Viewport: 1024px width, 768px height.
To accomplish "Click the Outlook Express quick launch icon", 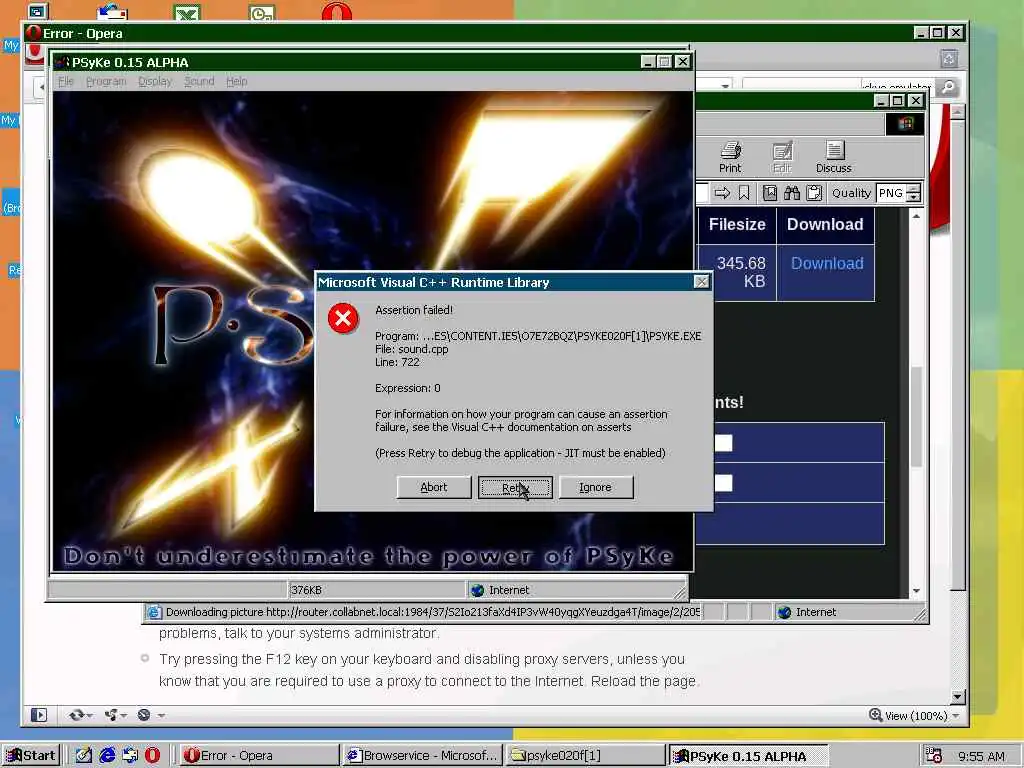I will pyautogui.click(x=130, y=756).
